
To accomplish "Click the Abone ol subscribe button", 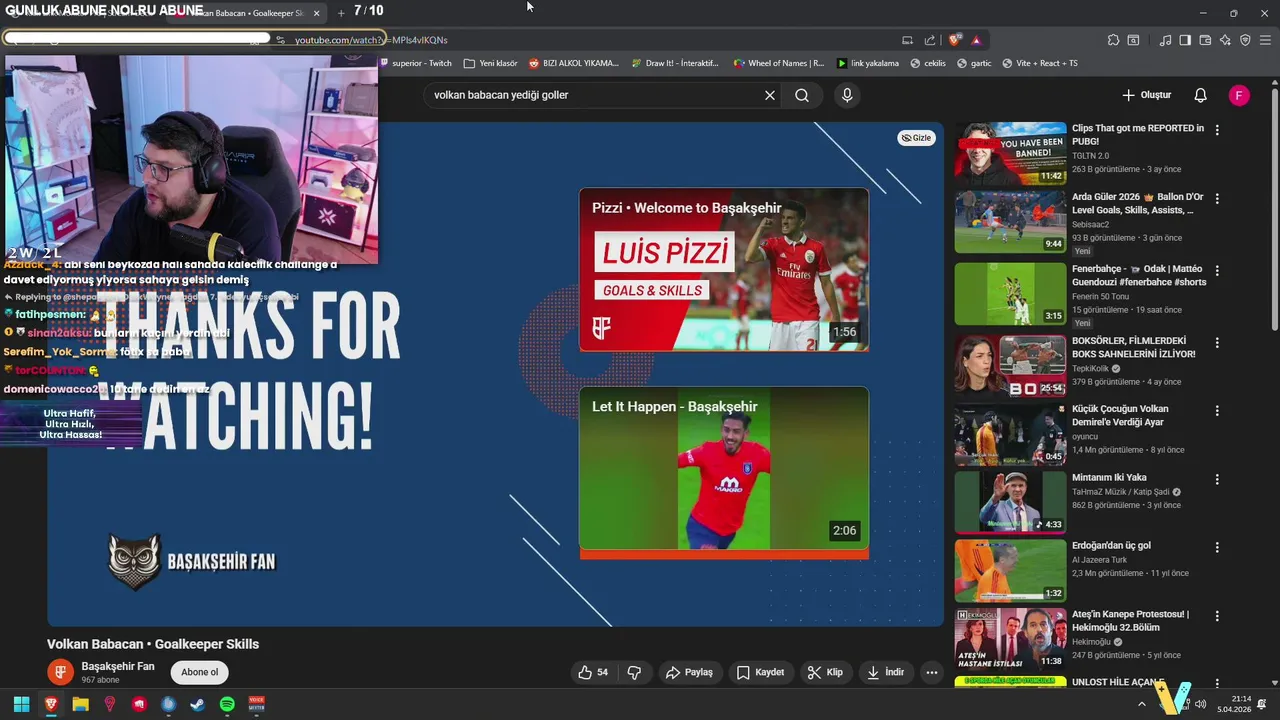I will tap(199, 672).
